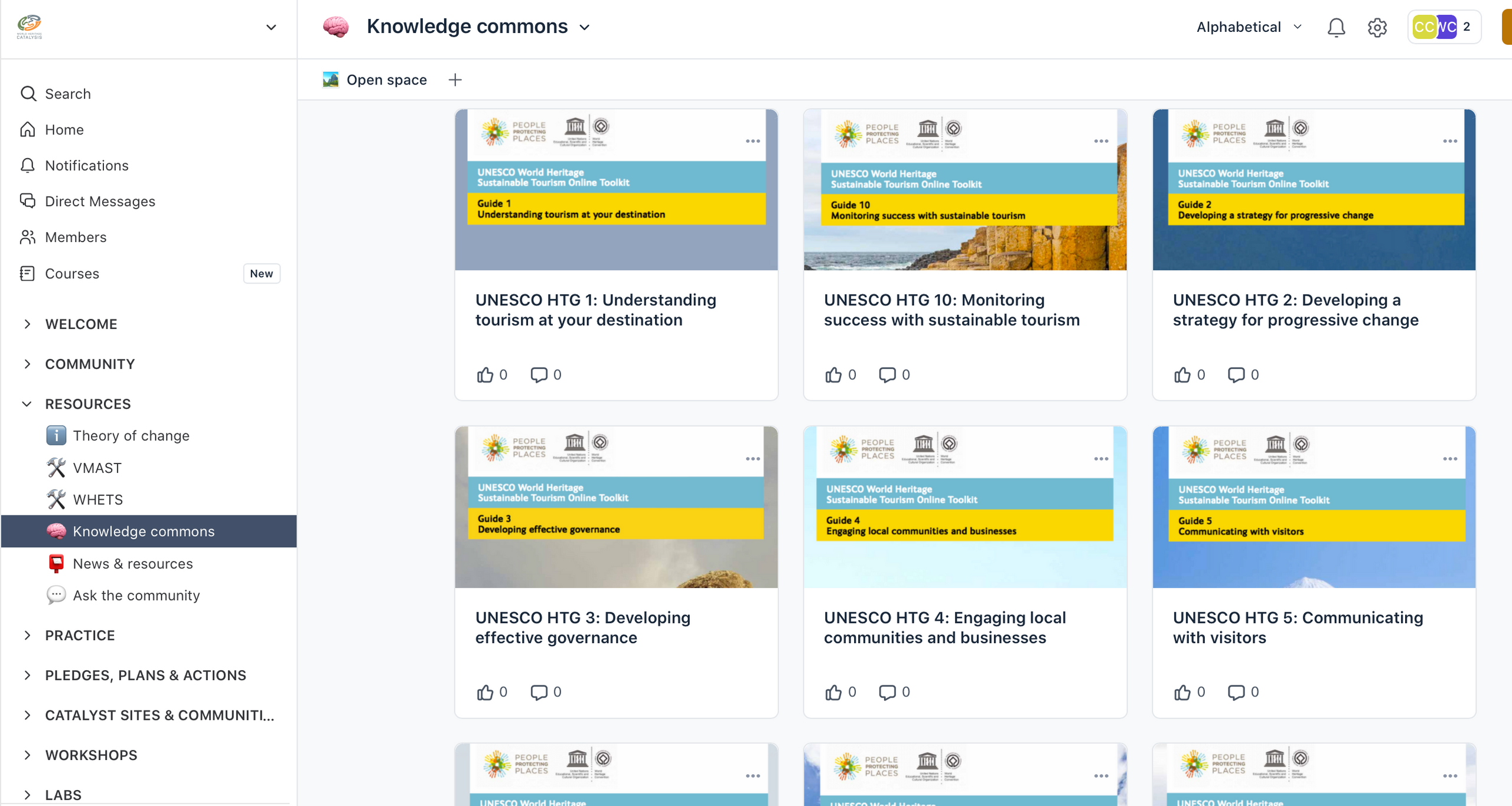Click the plus icon next to Open space
The image size is (1512, 806).
[455, 80]
